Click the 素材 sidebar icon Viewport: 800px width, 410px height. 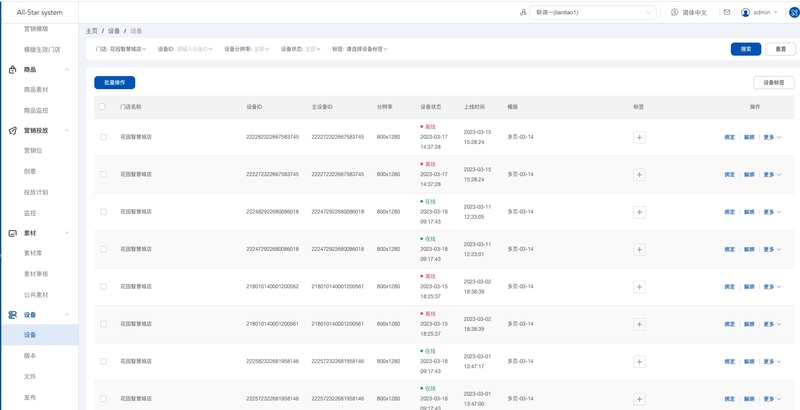[x=13, y=233]
